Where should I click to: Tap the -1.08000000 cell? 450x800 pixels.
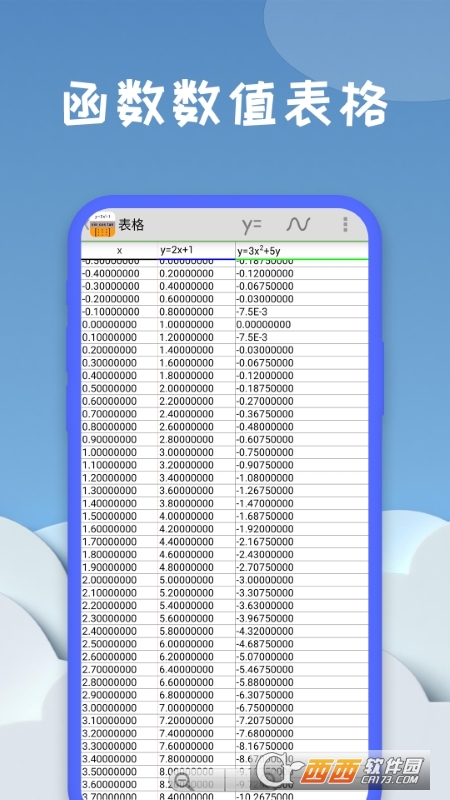point(302,478)
